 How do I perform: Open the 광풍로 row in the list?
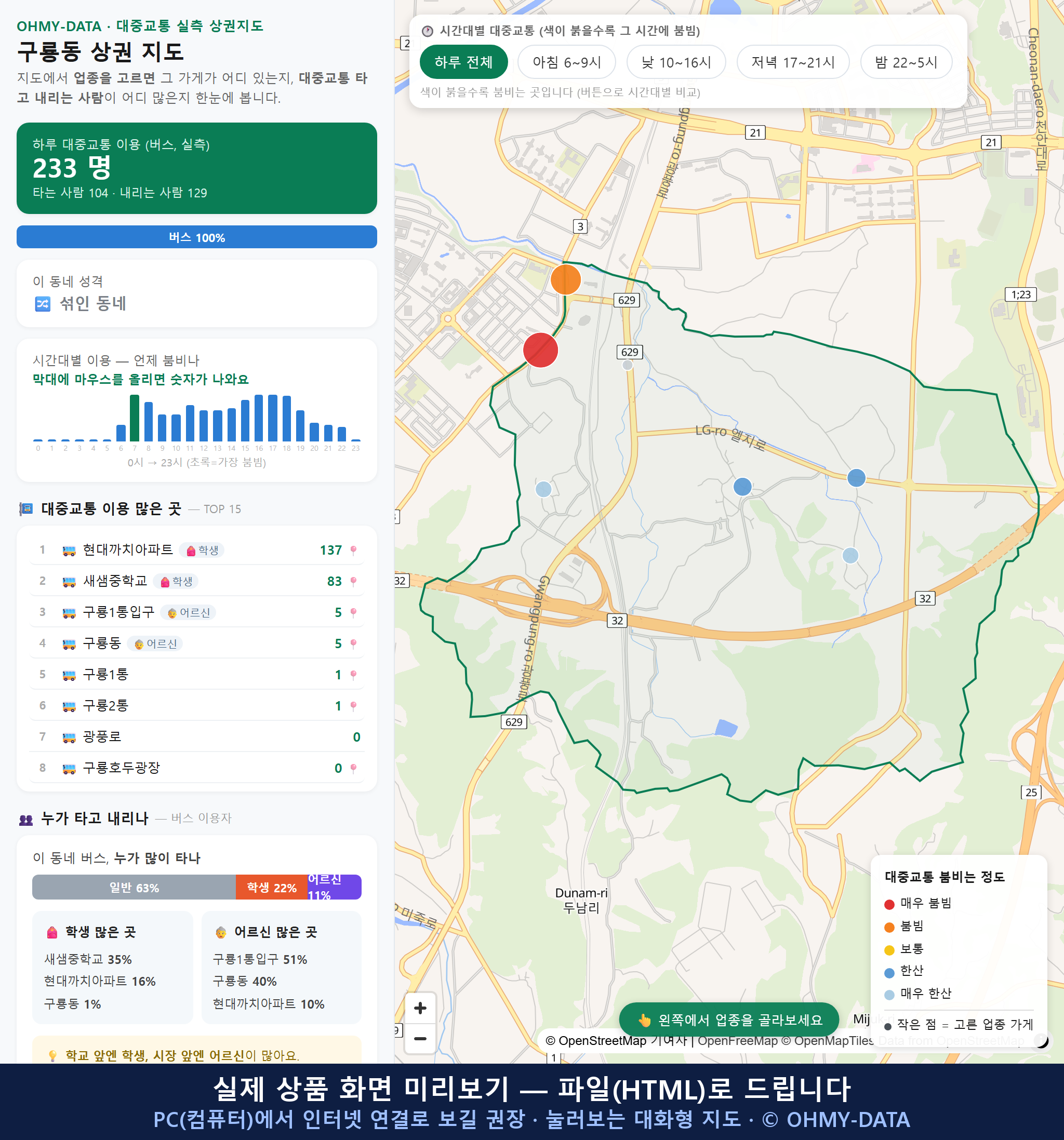[x=196, y=736]
